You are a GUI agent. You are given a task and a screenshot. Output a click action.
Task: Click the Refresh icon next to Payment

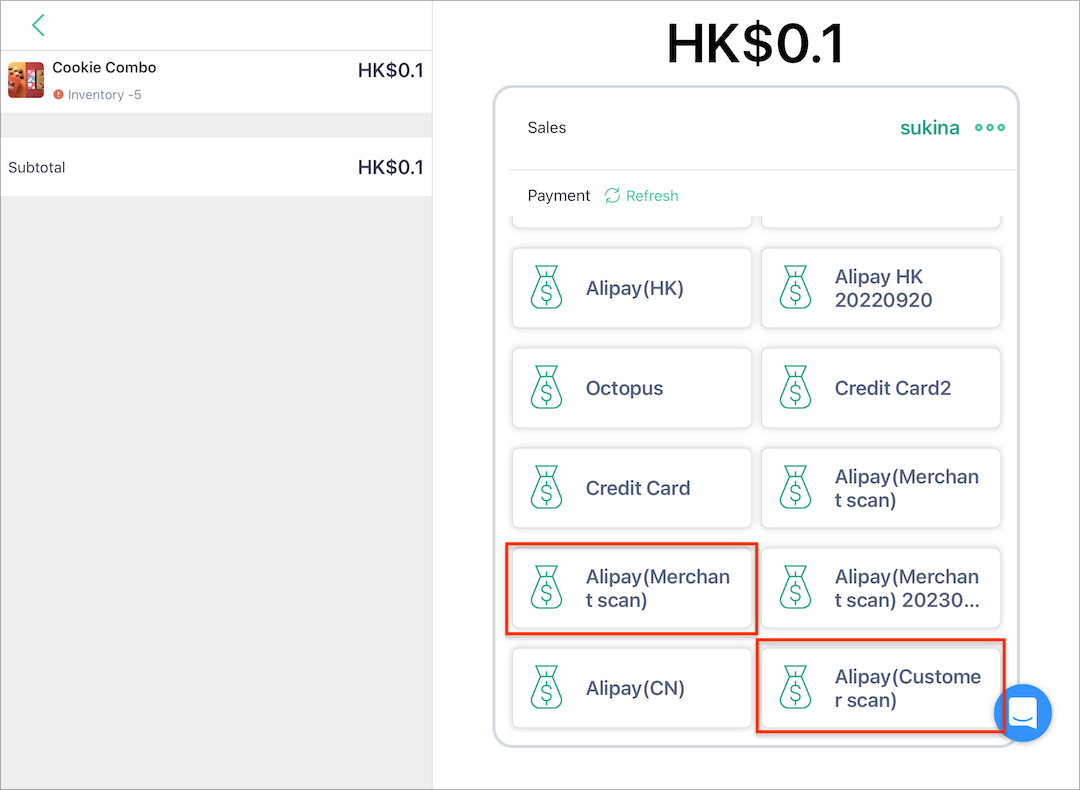[x=612, y=196]
